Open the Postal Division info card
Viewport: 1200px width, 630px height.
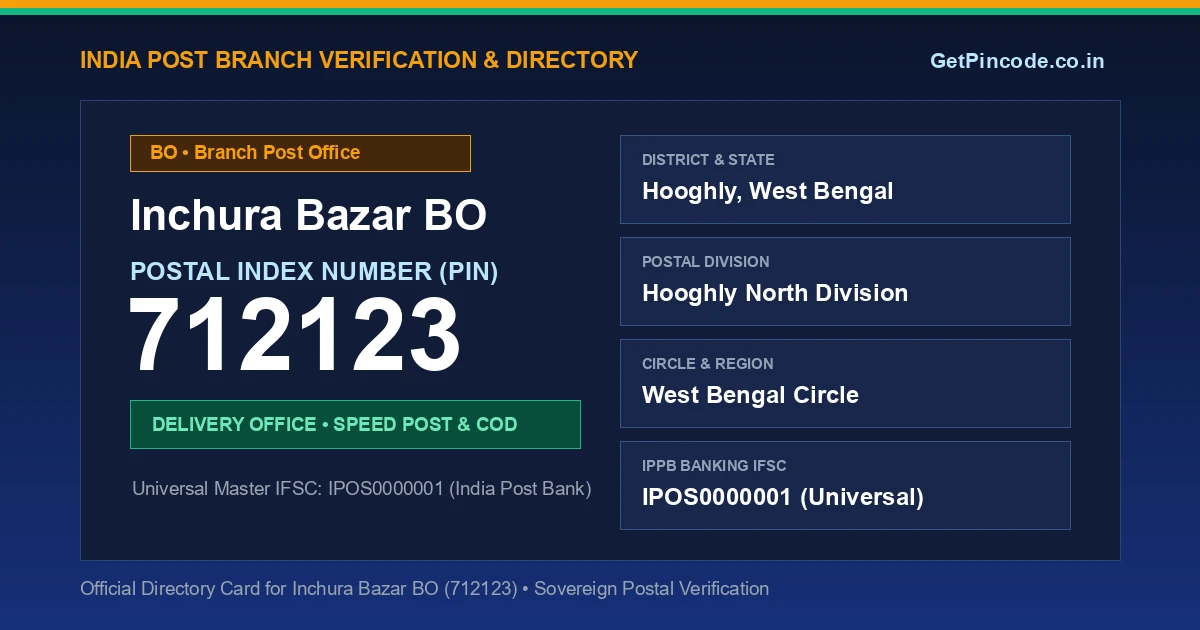tap(845, 281)
